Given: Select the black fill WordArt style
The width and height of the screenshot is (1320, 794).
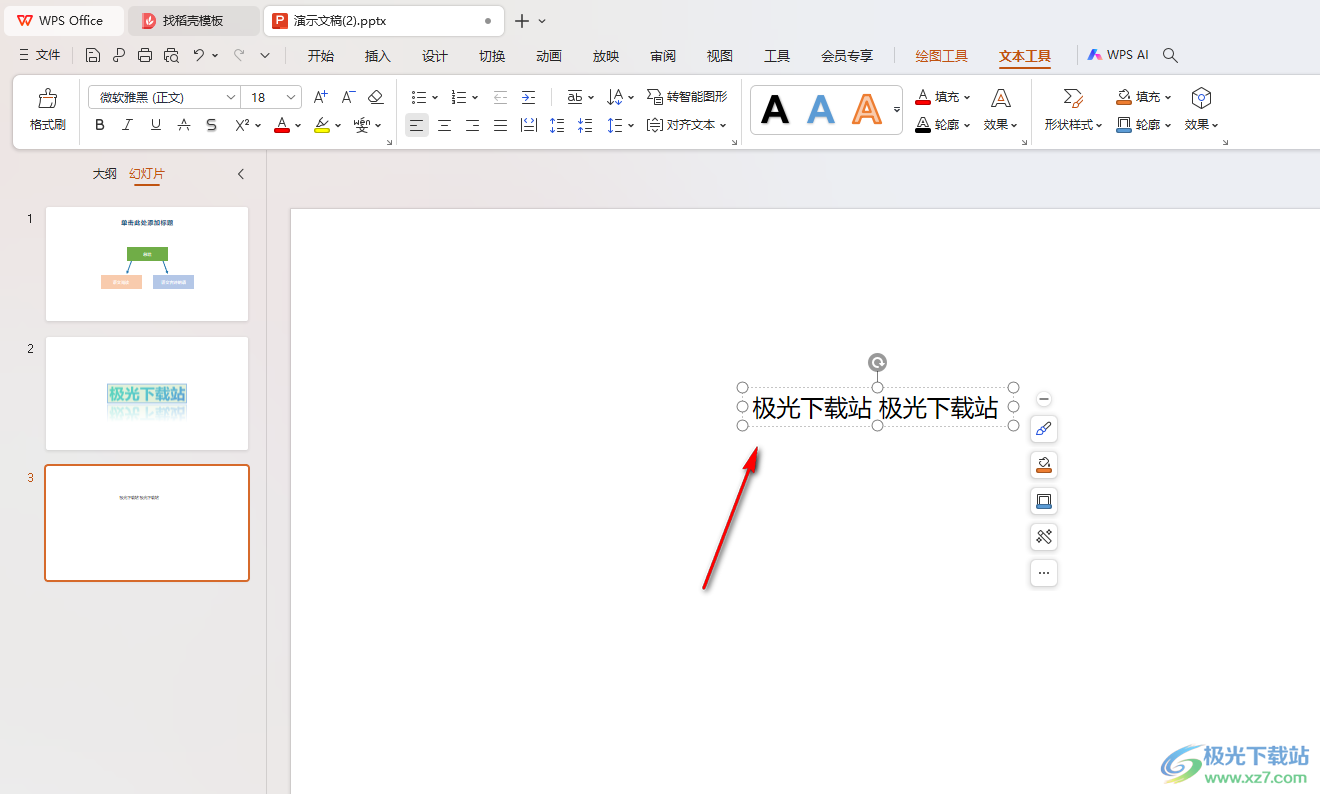Looking at the screenshot, I should pos(775,109).
